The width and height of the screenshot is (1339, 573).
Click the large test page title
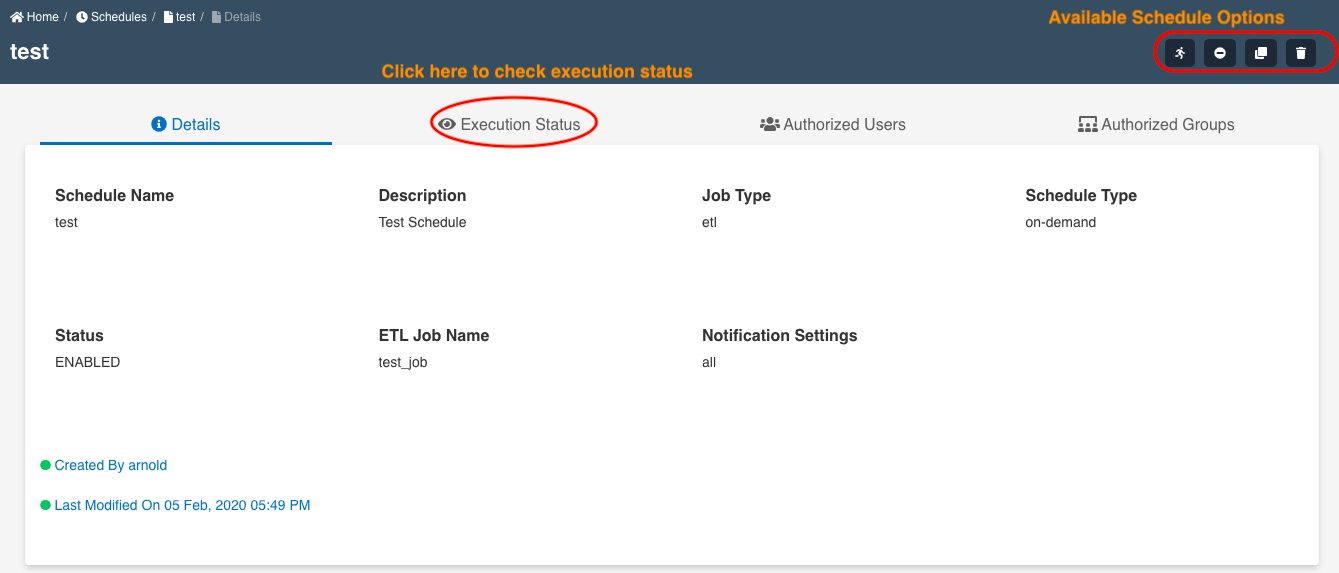(x=29, y=52)
